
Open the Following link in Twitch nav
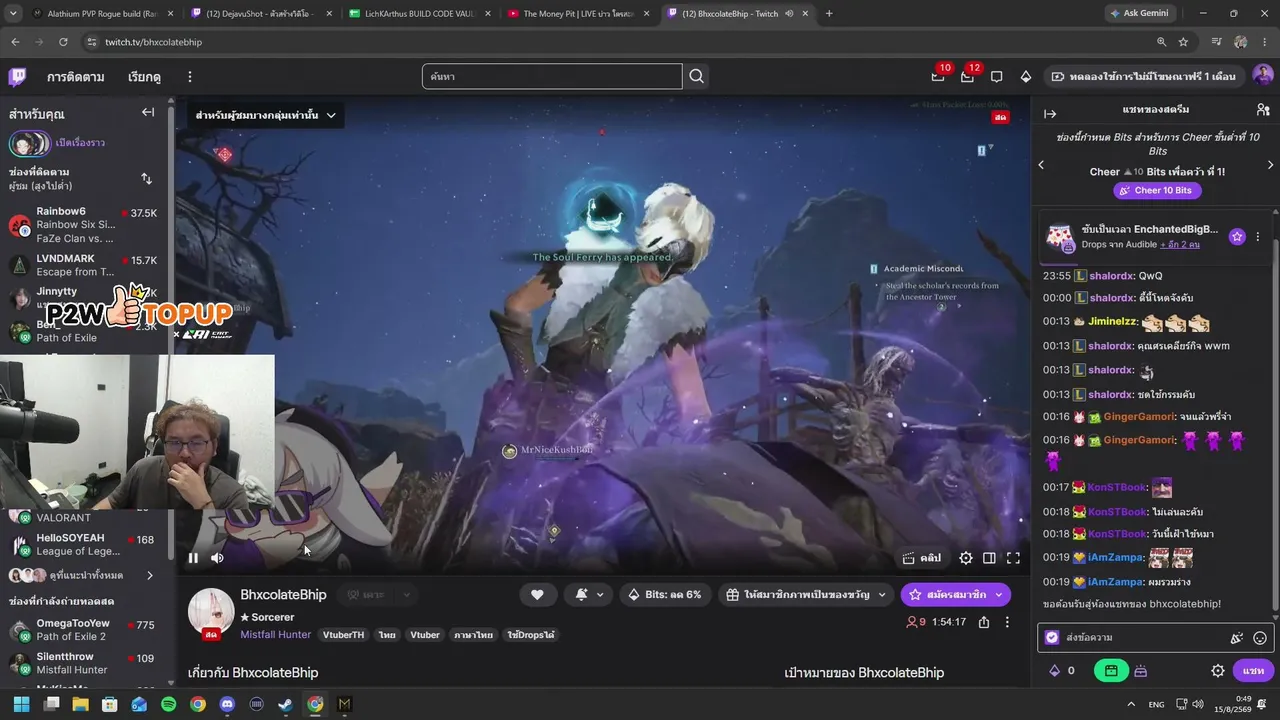[x=75, y=77]
